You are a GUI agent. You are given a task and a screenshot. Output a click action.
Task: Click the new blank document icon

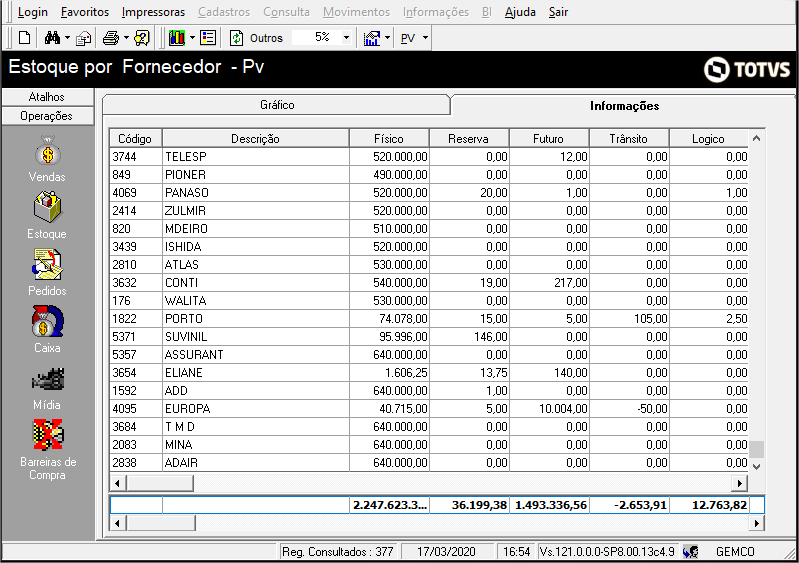24,38
